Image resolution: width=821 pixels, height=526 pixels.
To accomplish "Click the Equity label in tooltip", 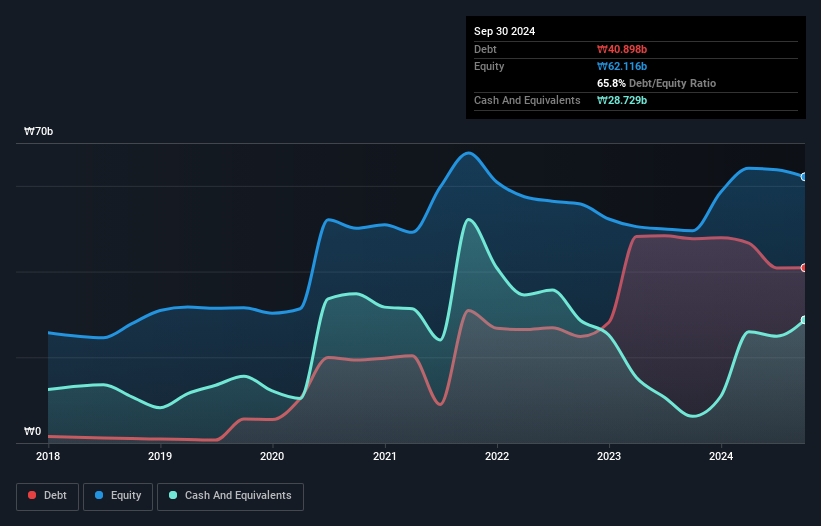I will [x=489, y=66].
